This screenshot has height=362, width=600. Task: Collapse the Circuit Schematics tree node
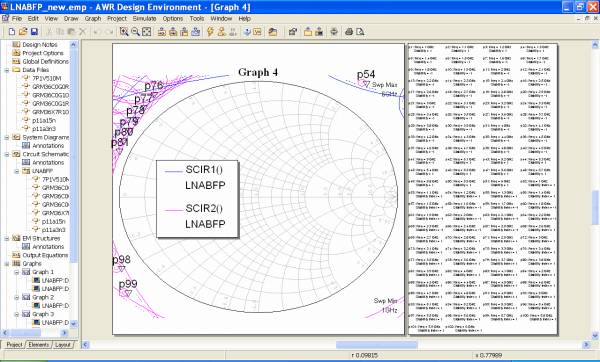point(7,154)
